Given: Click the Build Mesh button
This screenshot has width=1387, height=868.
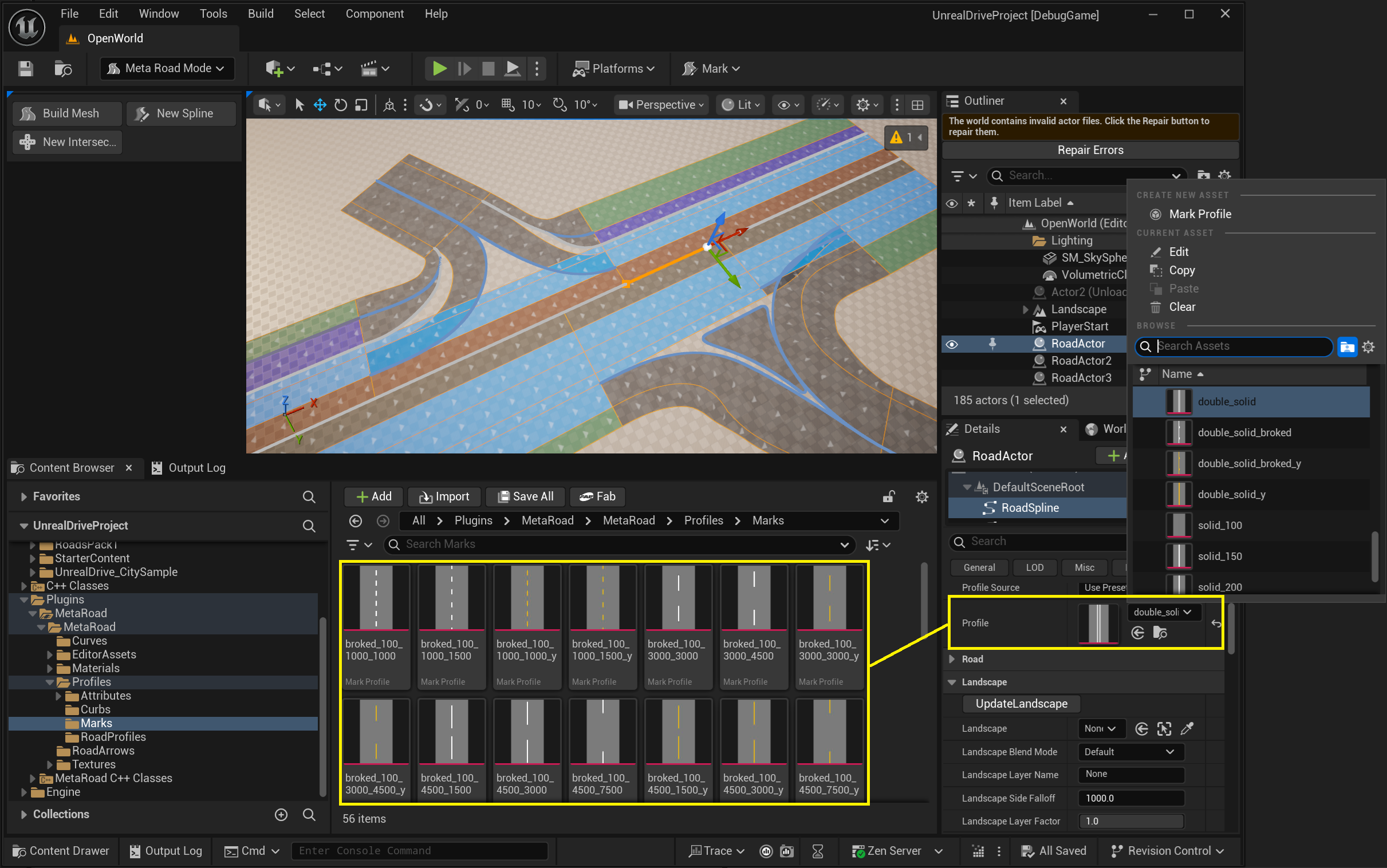Looking at the screenshot, I should (x=67, y=114).
